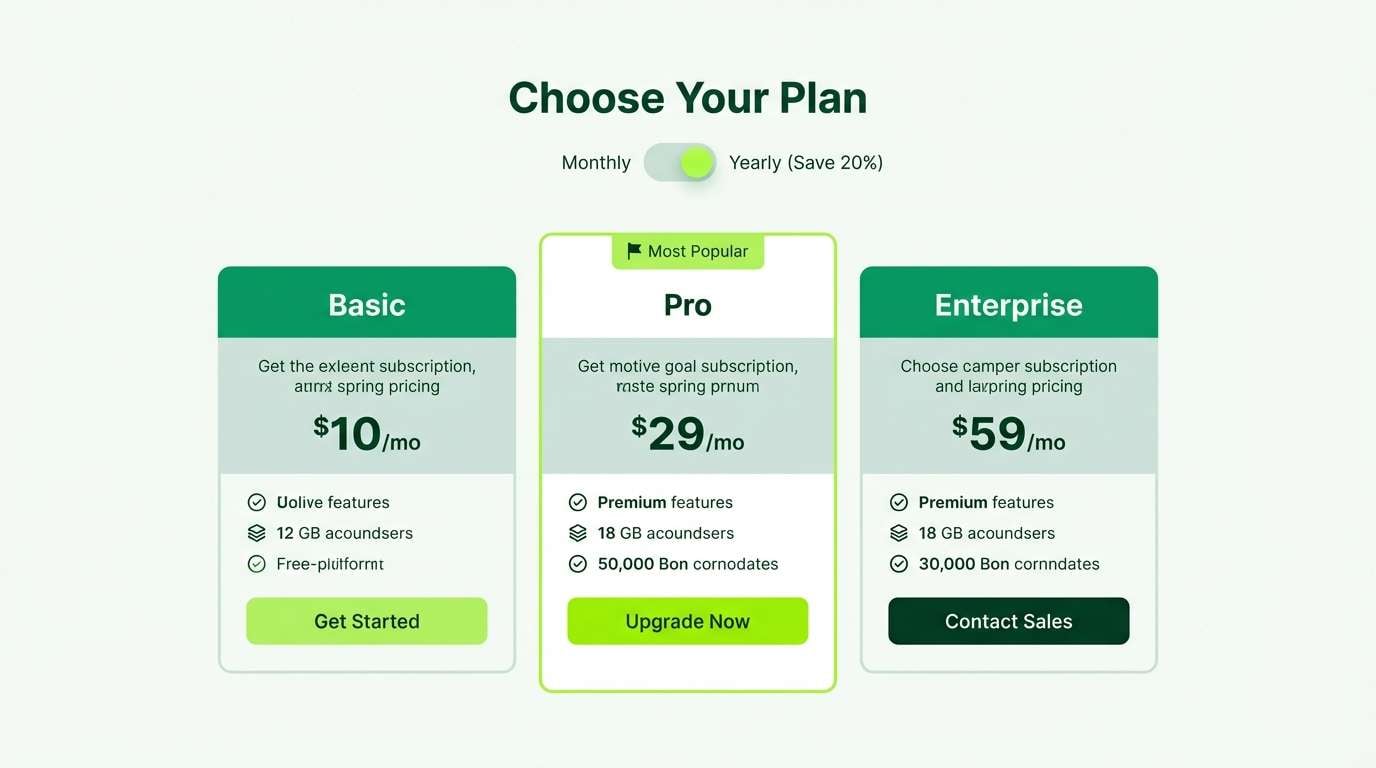Click the stacked layers icon beside 18 GB in Pro

coord(578,533)
